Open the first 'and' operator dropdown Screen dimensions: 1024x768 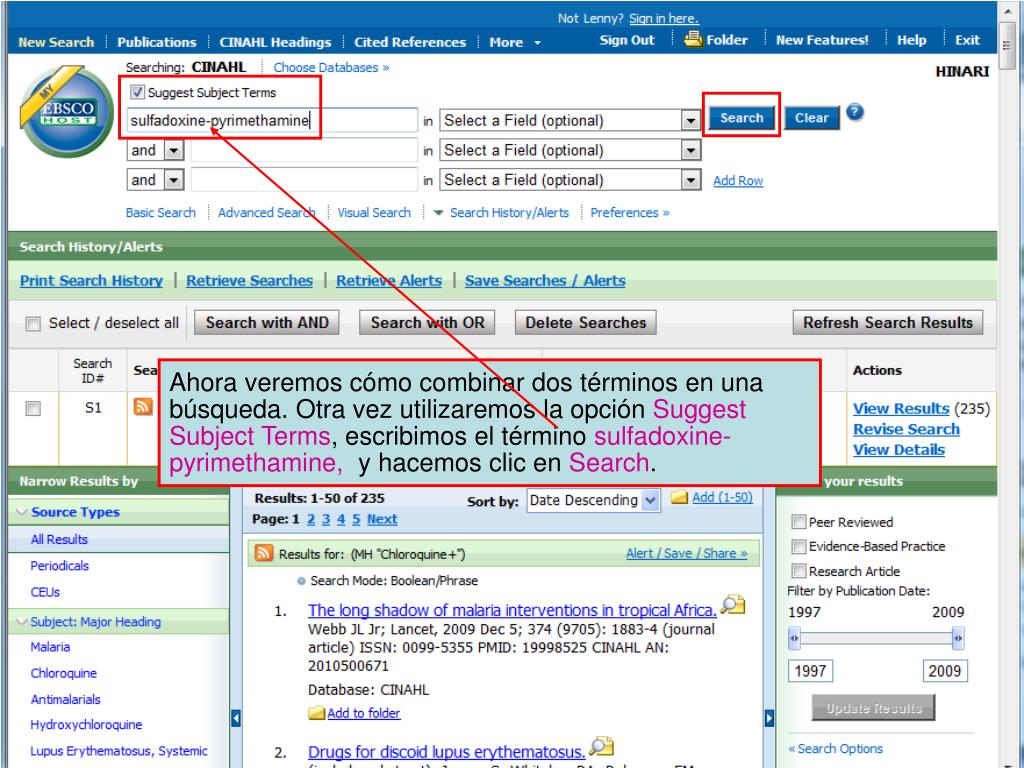(155, 150)
